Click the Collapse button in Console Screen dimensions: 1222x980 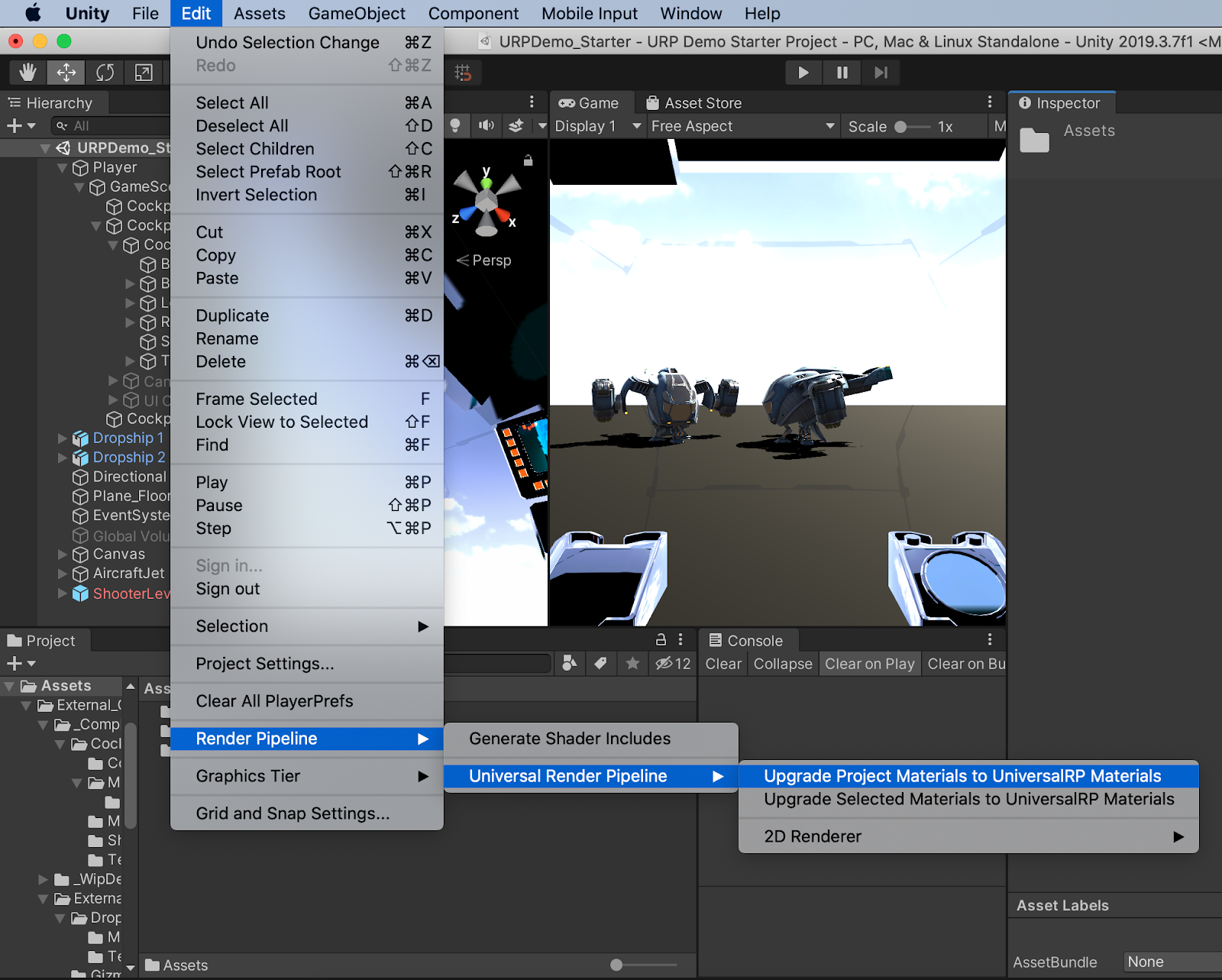[782, 664]
